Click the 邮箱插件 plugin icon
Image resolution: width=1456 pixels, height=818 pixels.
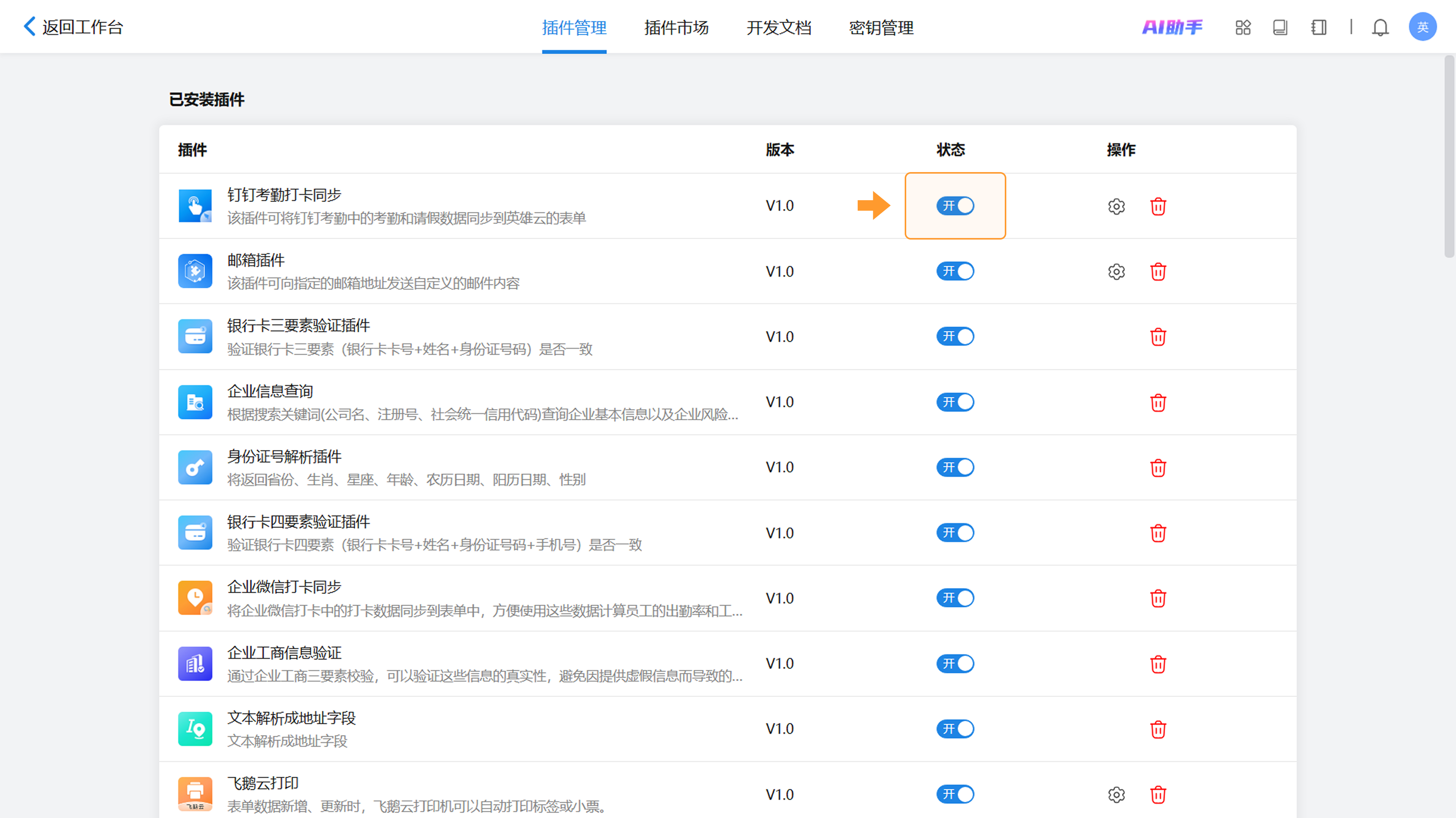(195, 271)
